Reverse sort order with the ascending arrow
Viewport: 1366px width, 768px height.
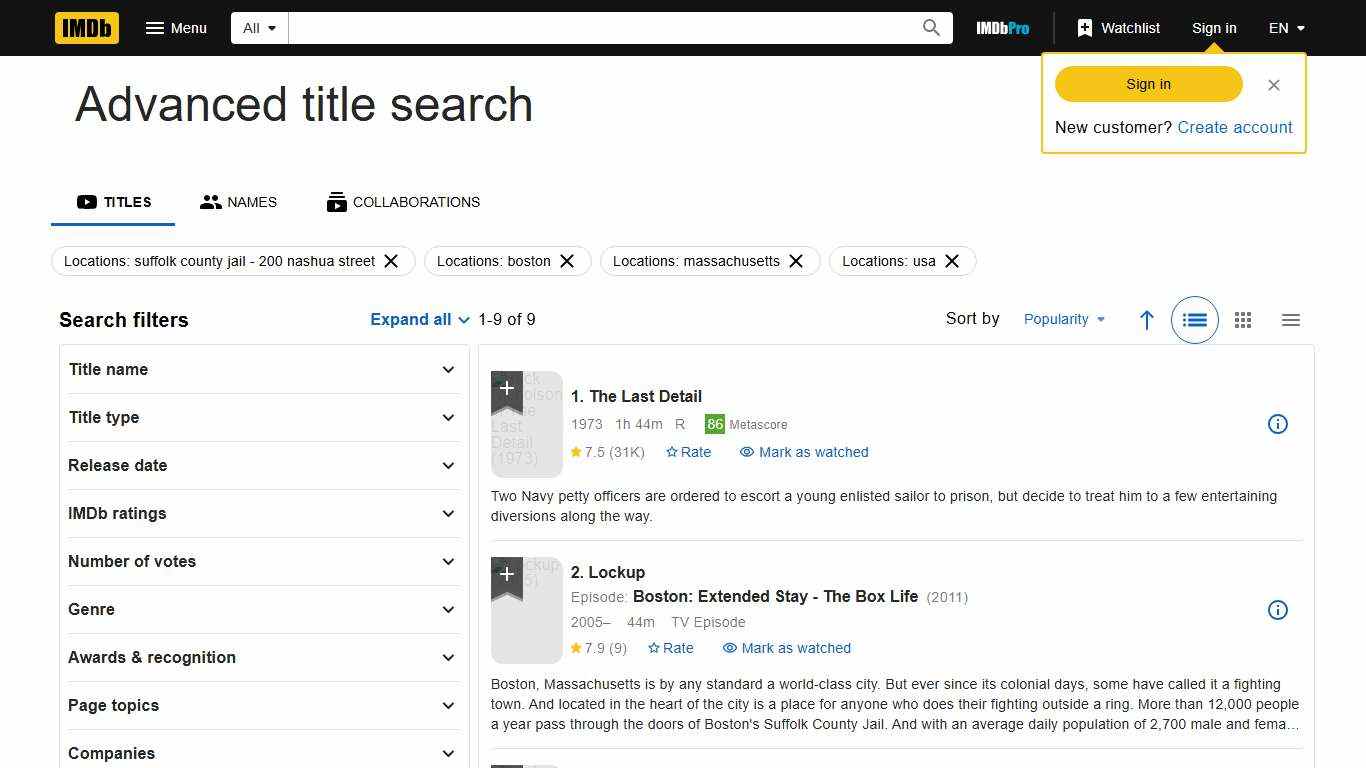pyautogui.click(x=1147, y=320)
